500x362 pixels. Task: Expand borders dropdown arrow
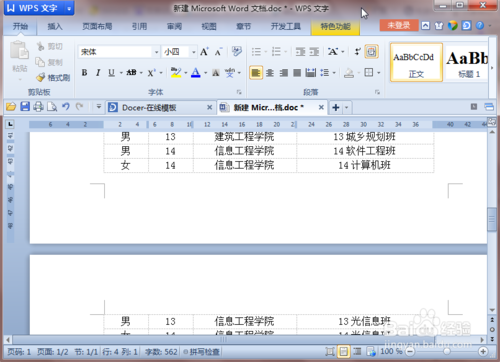point(378,73)
